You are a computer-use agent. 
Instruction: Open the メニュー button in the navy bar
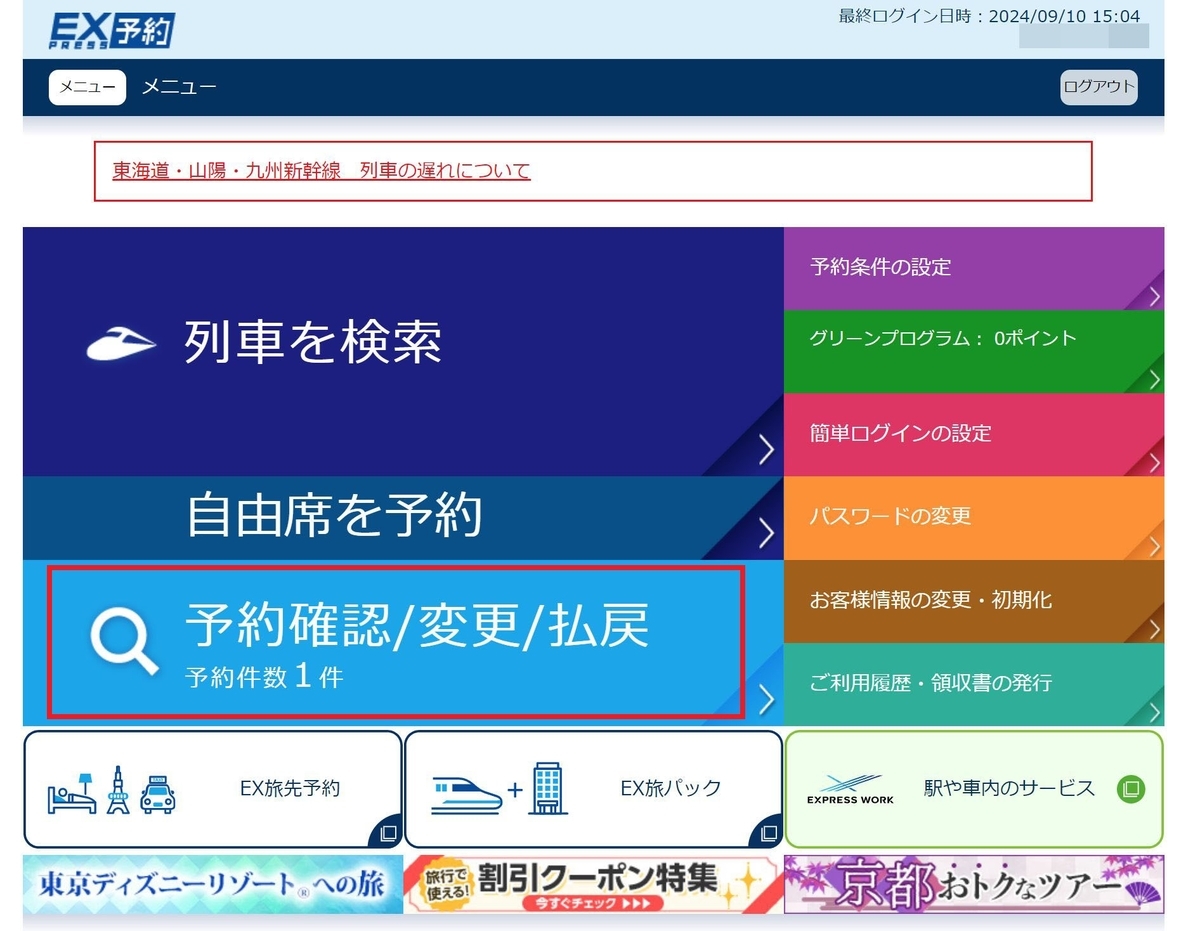pyautogui.click(x=87, y=87)
